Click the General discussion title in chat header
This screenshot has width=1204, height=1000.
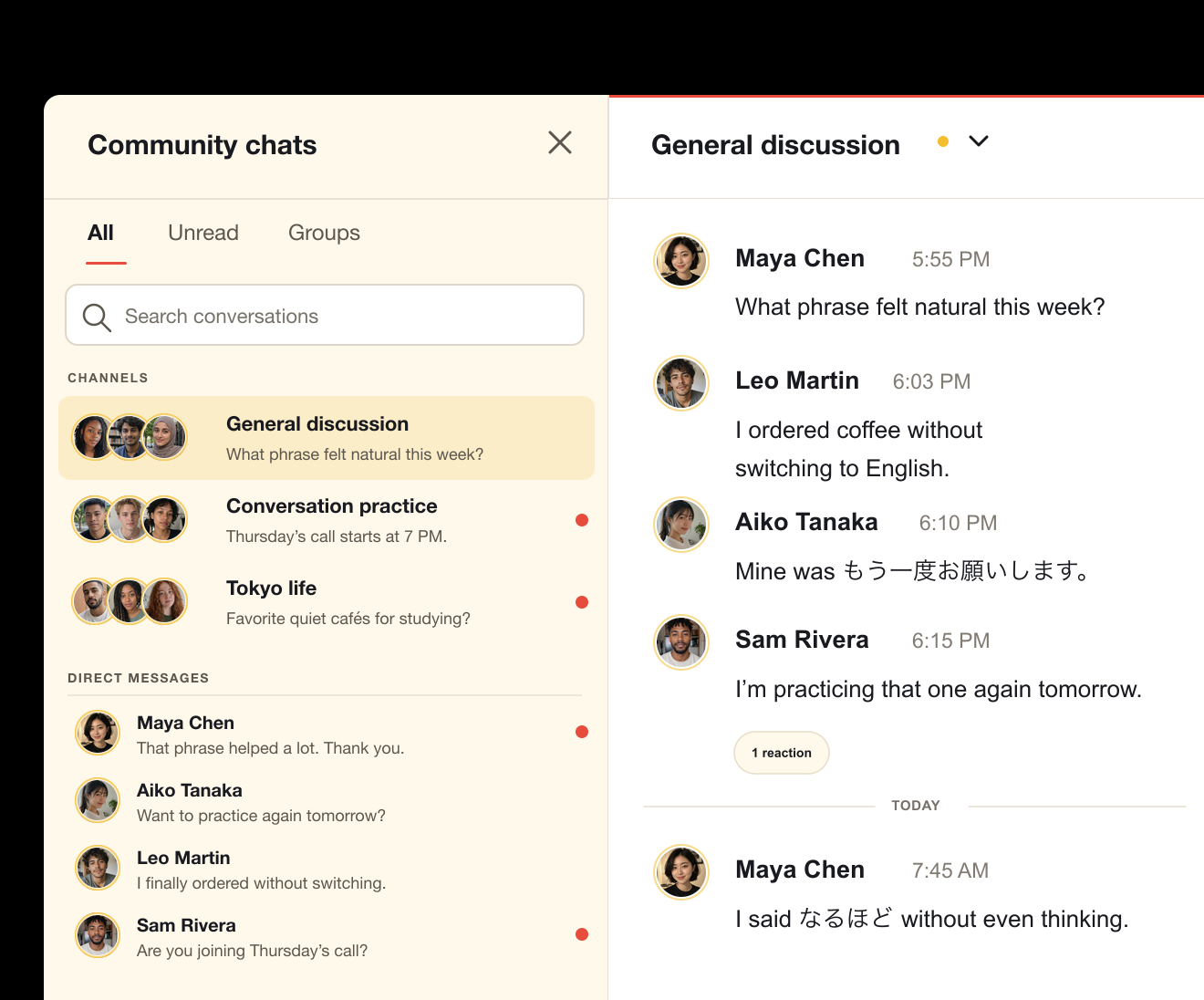(x=775, y=145)
